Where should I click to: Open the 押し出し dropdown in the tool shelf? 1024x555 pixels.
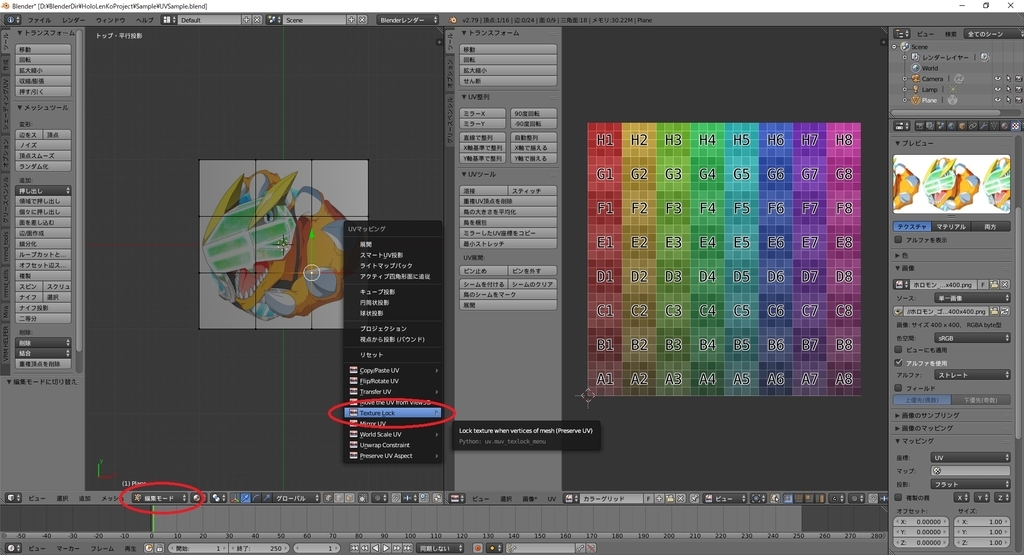(43, 191)
